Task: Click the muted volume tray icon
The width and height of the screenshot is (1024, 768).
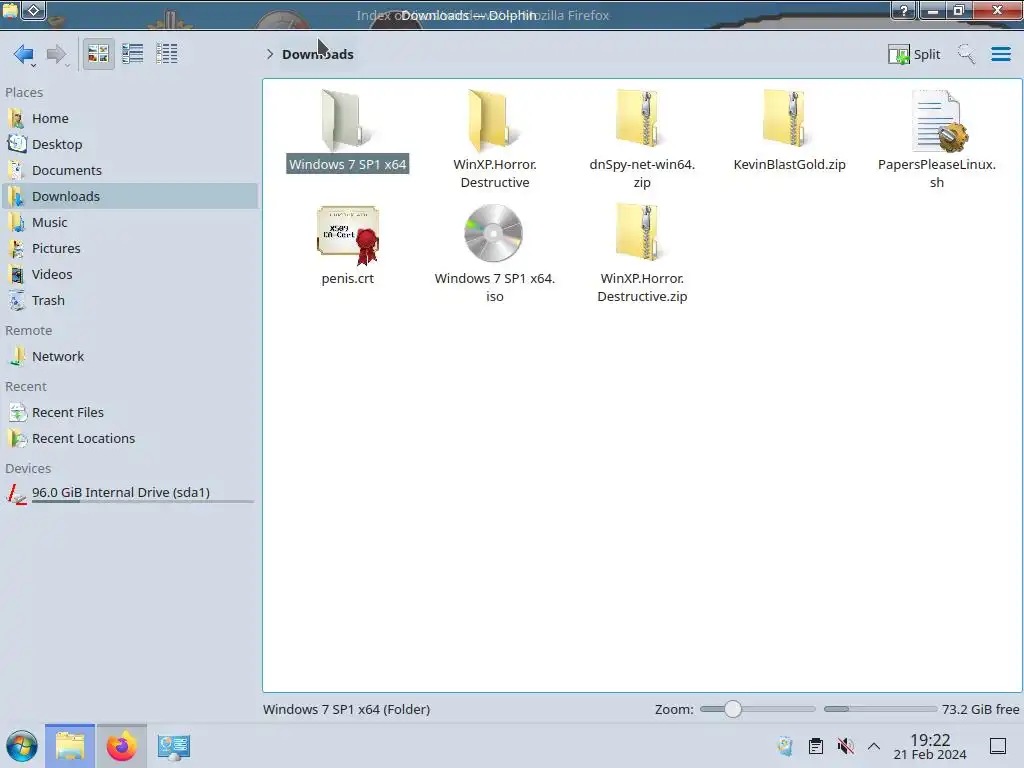Action: tap(846, 746)
